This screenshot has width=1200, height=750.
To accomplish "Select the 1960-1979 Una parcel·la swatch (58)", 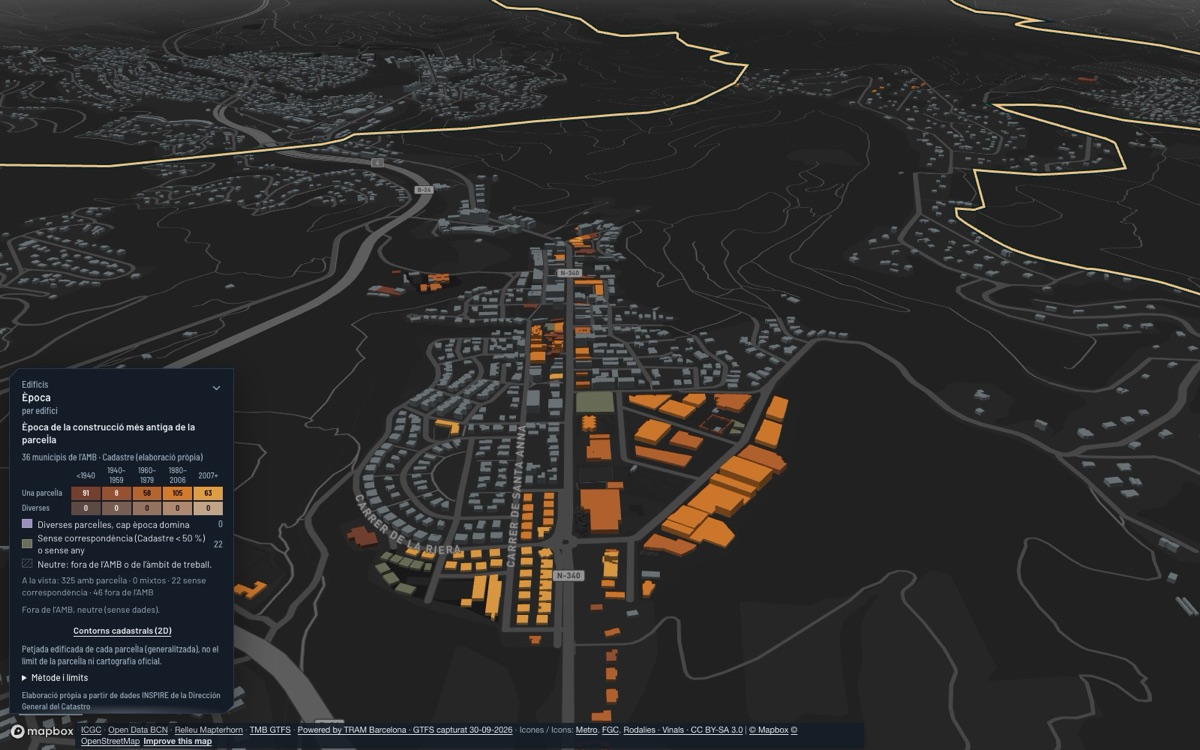I will (147, 493).
